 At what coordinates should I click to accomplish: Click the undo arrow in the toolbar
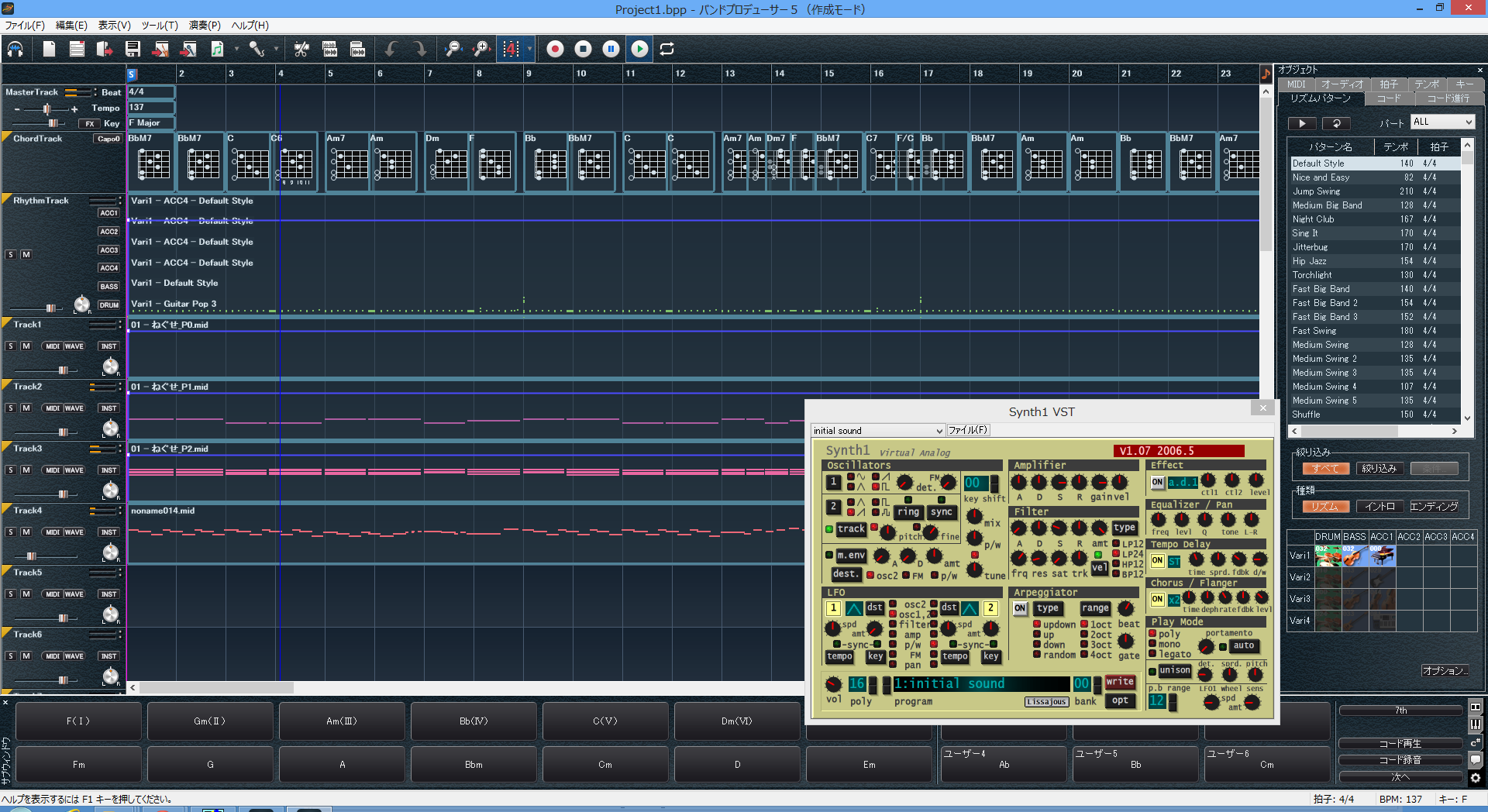tap(391, 49)
